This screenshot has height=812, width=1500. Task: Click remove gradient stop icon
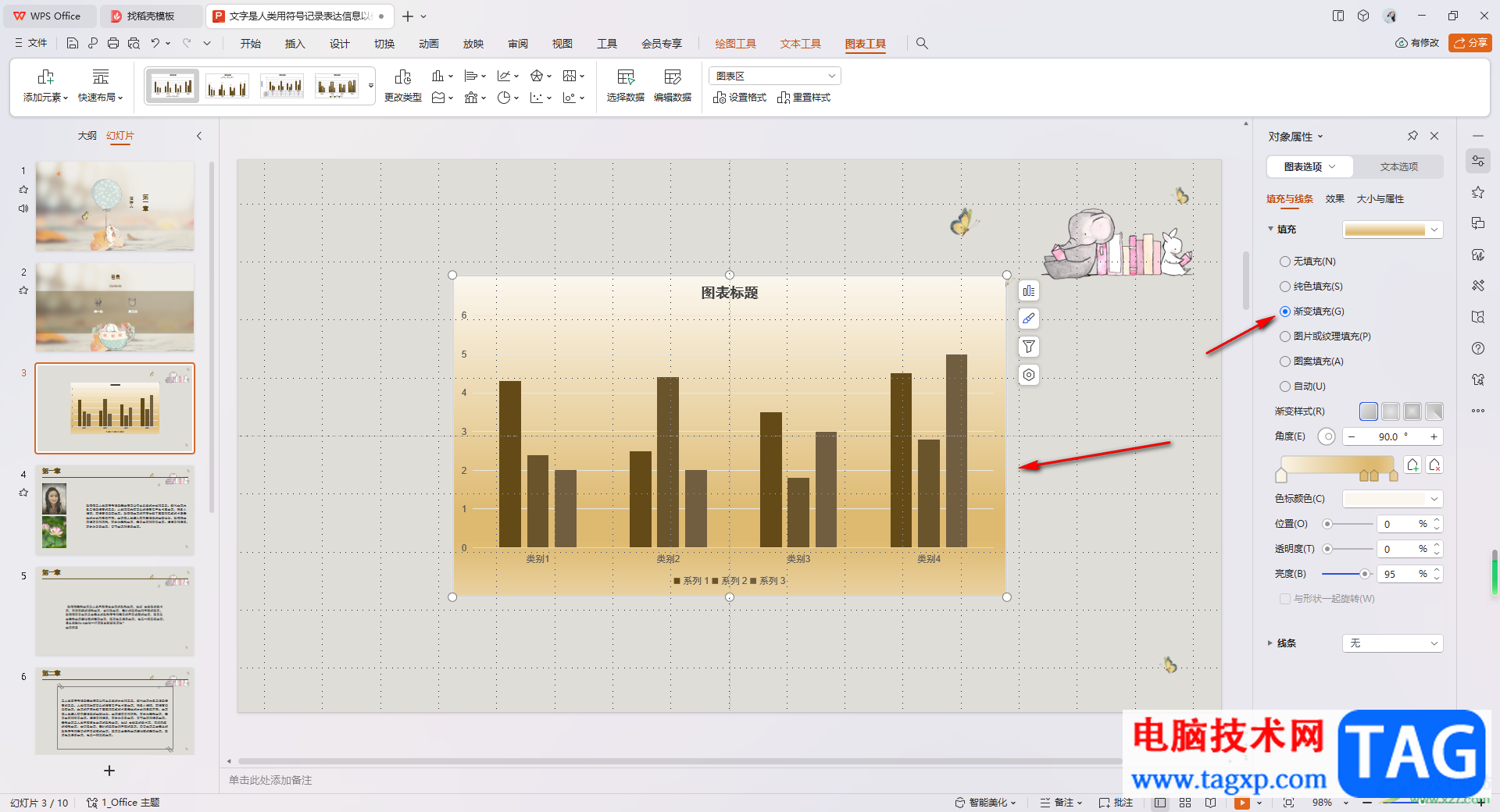(x=1434, y=465)
